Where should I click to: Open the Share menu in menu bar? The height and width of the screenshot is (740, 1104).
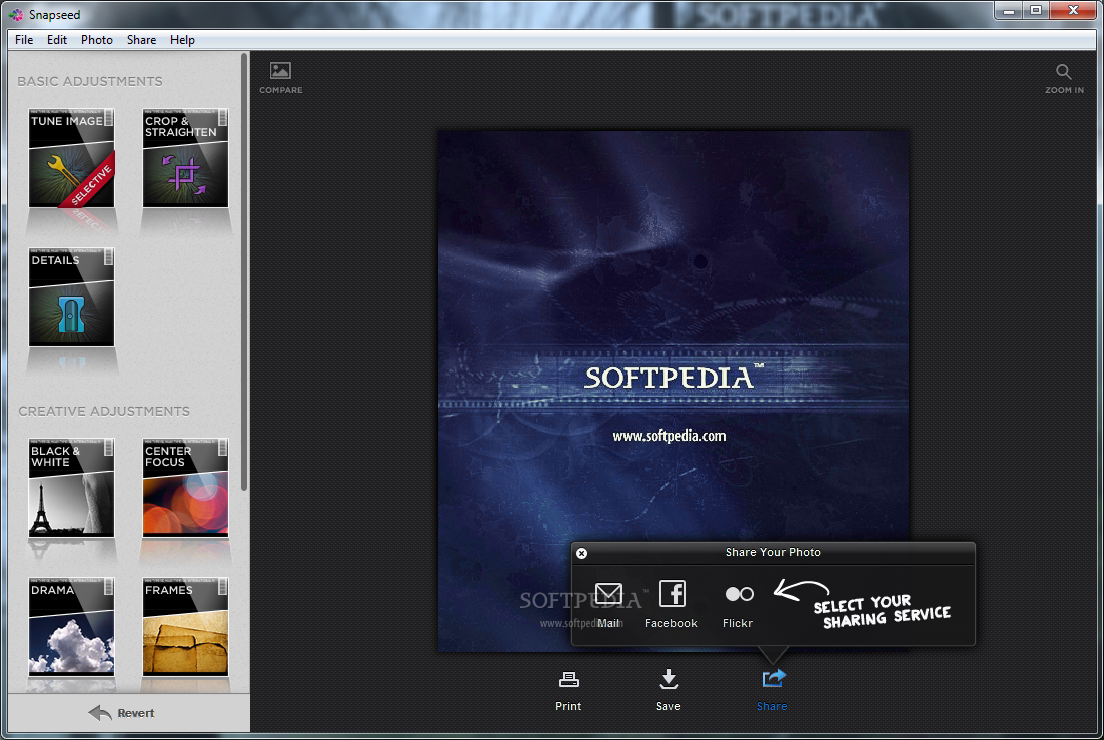[x=142, y=40]
